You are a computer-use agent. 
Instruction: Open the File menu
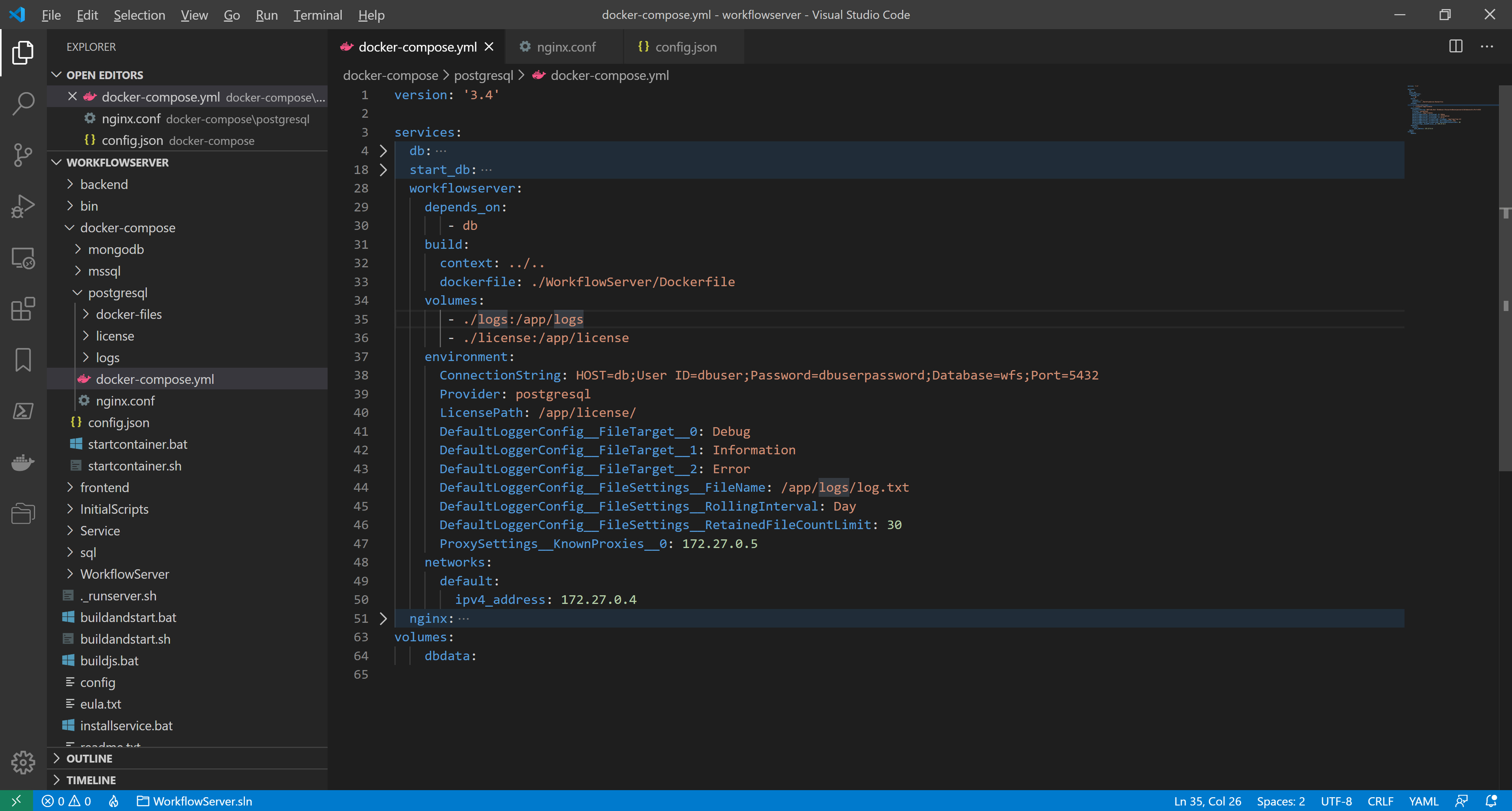pos(51,15)
